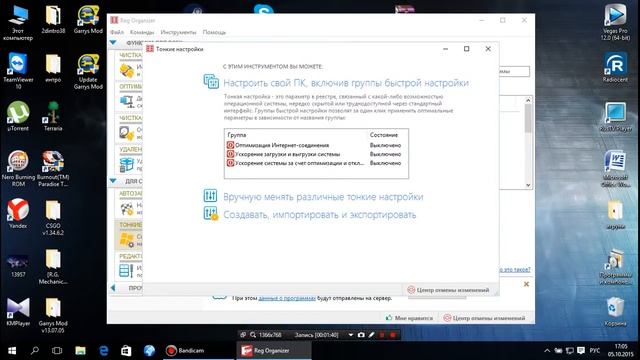The image size is (640, 360).
Task: Open Garrys Mod desktop icon
Action: tap(88, 20)
